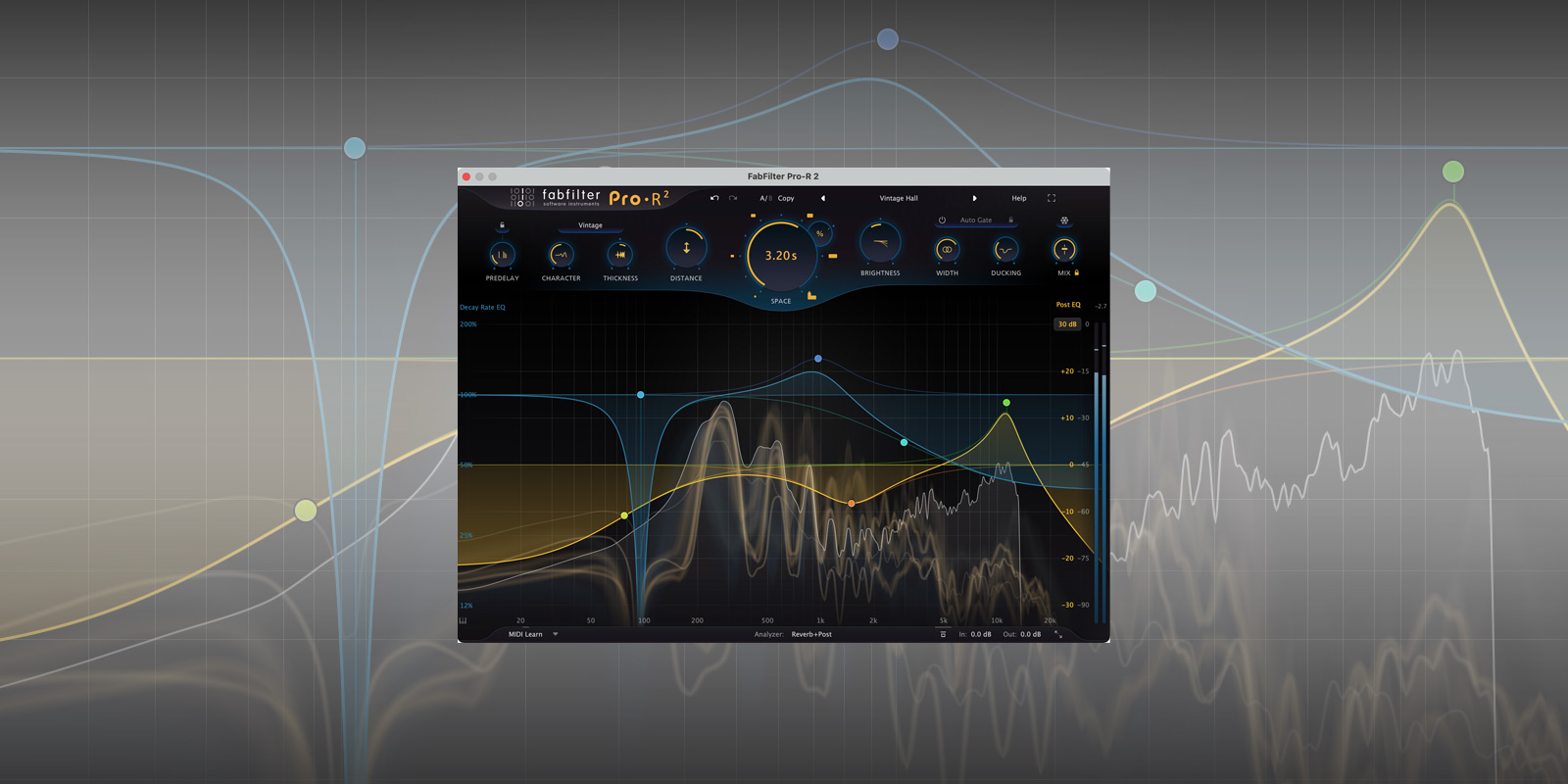The width and height of the screenshot is (1568, 784).
Task: Click the Distance knob
Action: 686,248
